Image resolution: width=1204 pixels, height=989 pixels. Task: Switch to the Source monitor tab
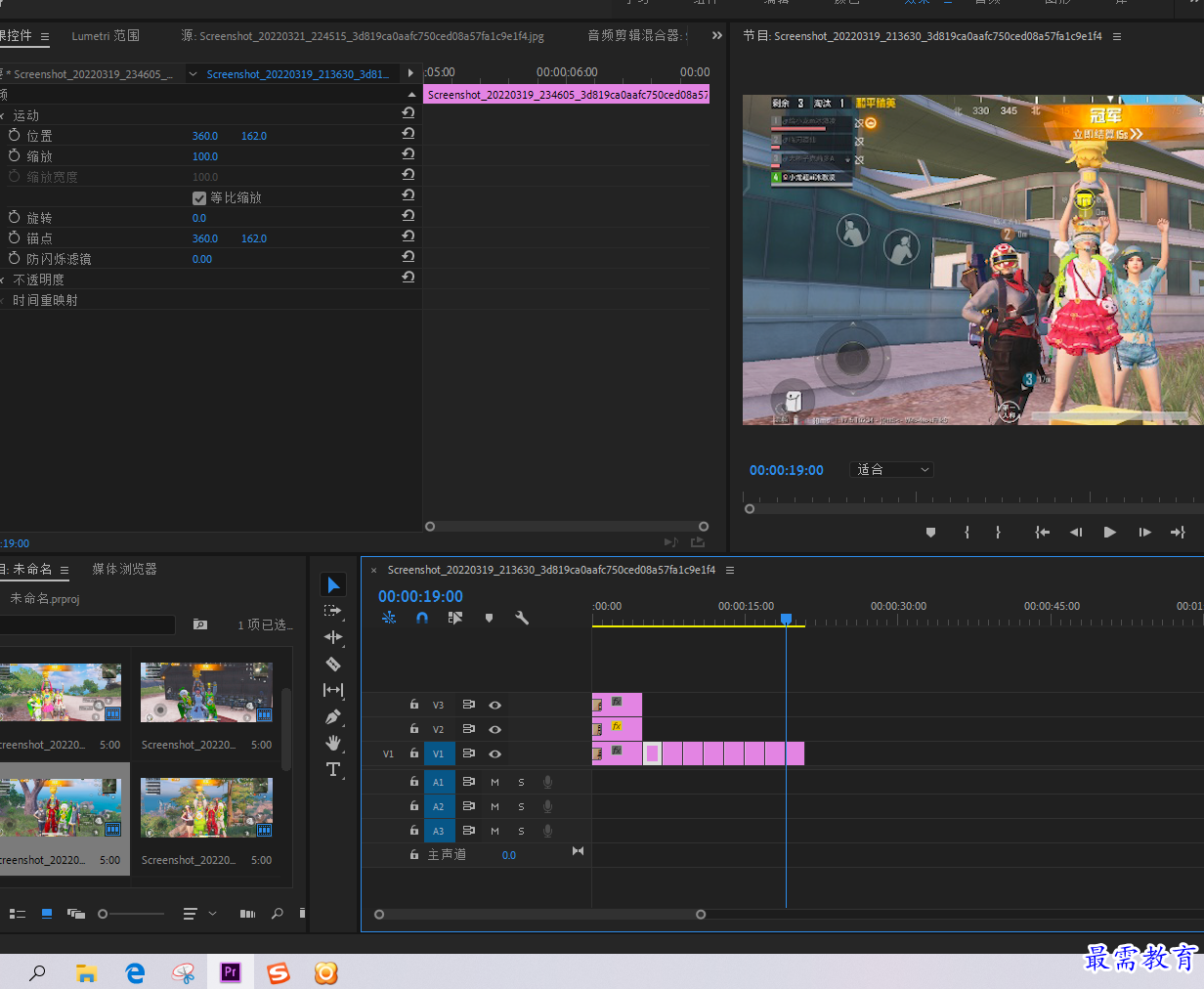(x=363, y=35)
